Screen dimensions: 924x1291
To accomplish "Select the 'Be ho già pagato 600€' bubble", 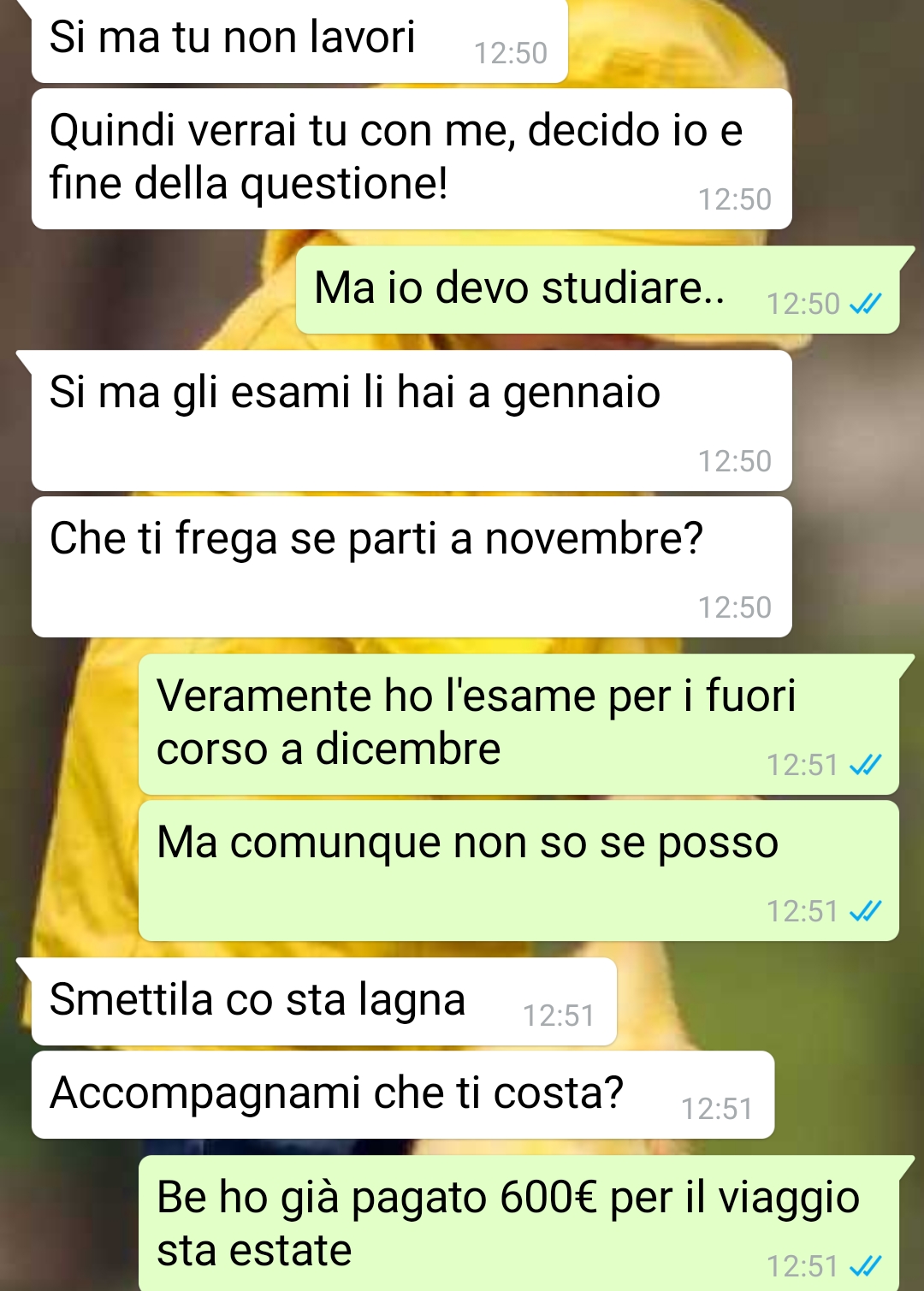I will (x=518, y=1223).
